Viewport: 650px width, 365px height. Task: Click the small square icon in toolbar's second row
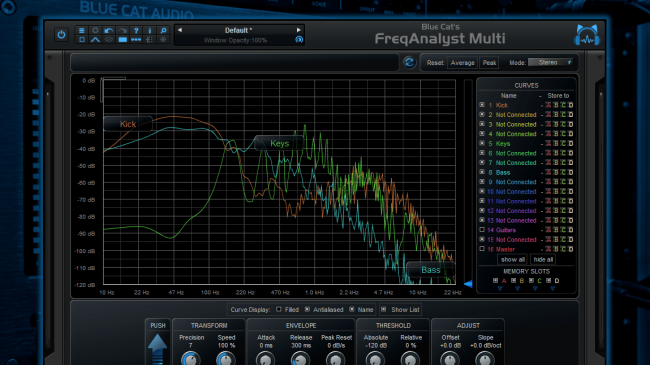point(82,40)
